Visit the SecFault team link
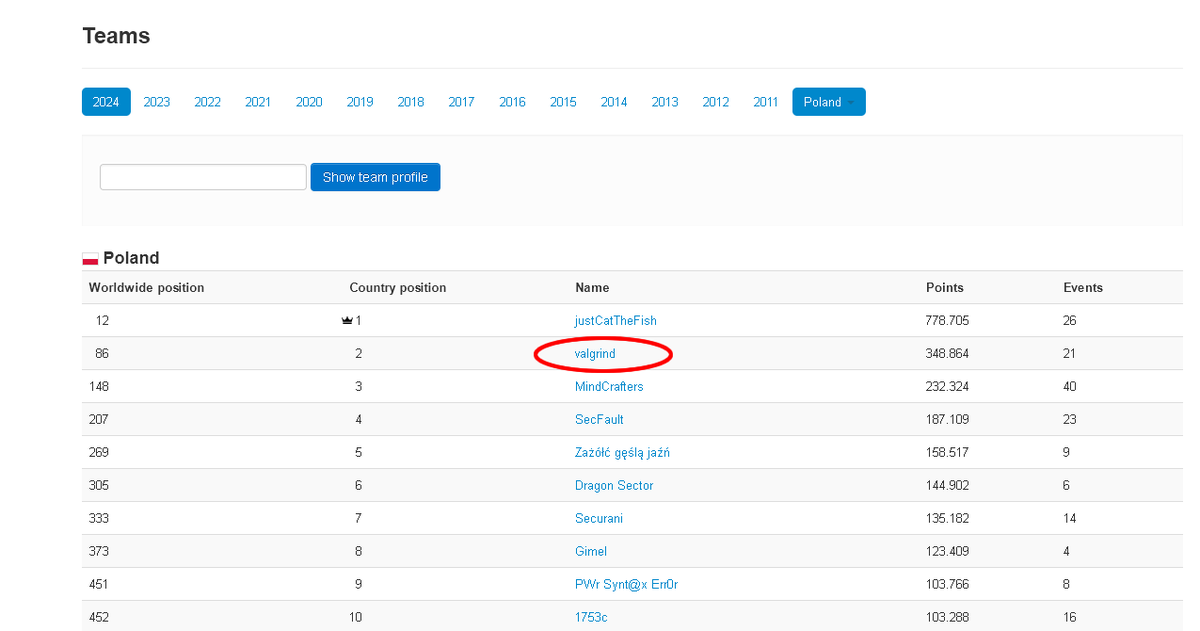The width and height of the screenshot is (1200, 631). coord(599,420)
